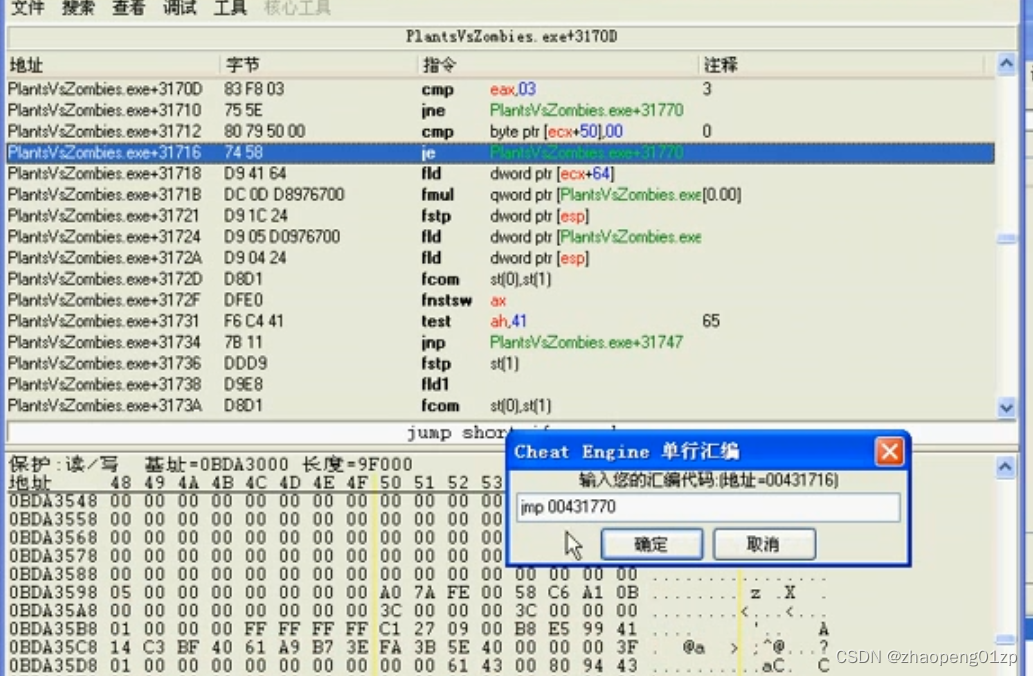
Task: Click the 注释 column header
Action: 720,65
